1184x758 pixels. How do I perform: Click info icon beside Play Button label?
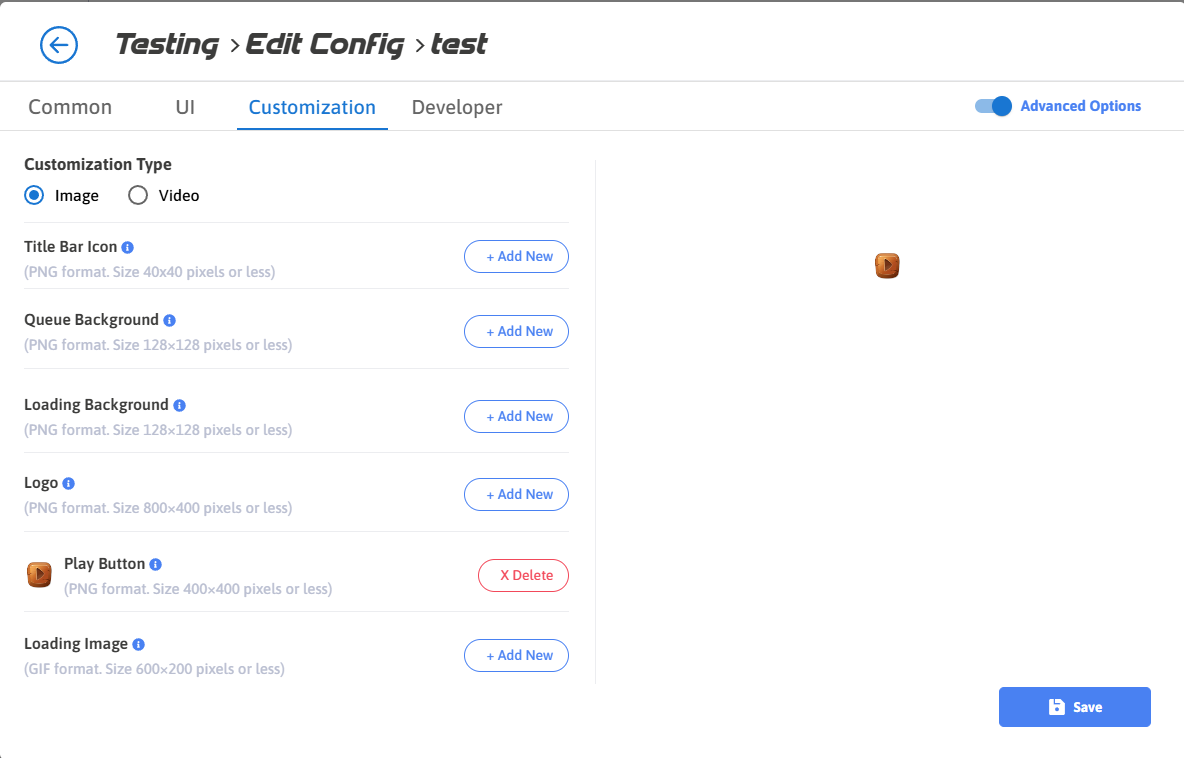tap(156, 564)
